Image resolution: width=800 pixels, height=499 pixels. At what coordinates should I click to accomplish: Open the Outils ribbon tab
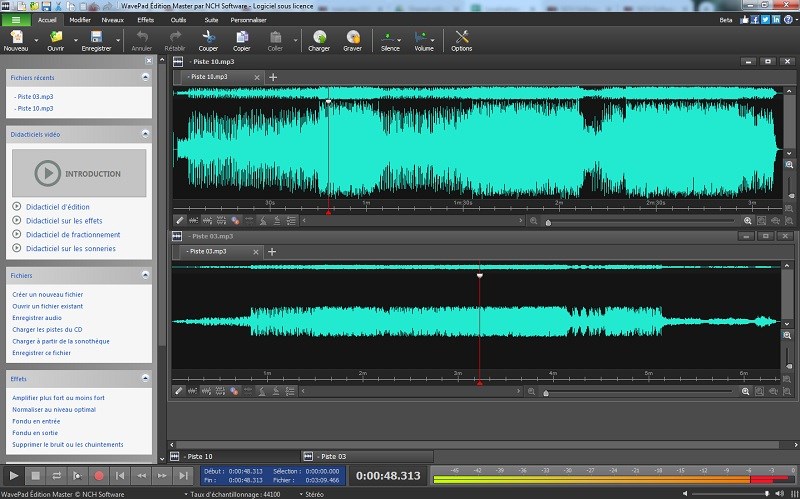178,20
